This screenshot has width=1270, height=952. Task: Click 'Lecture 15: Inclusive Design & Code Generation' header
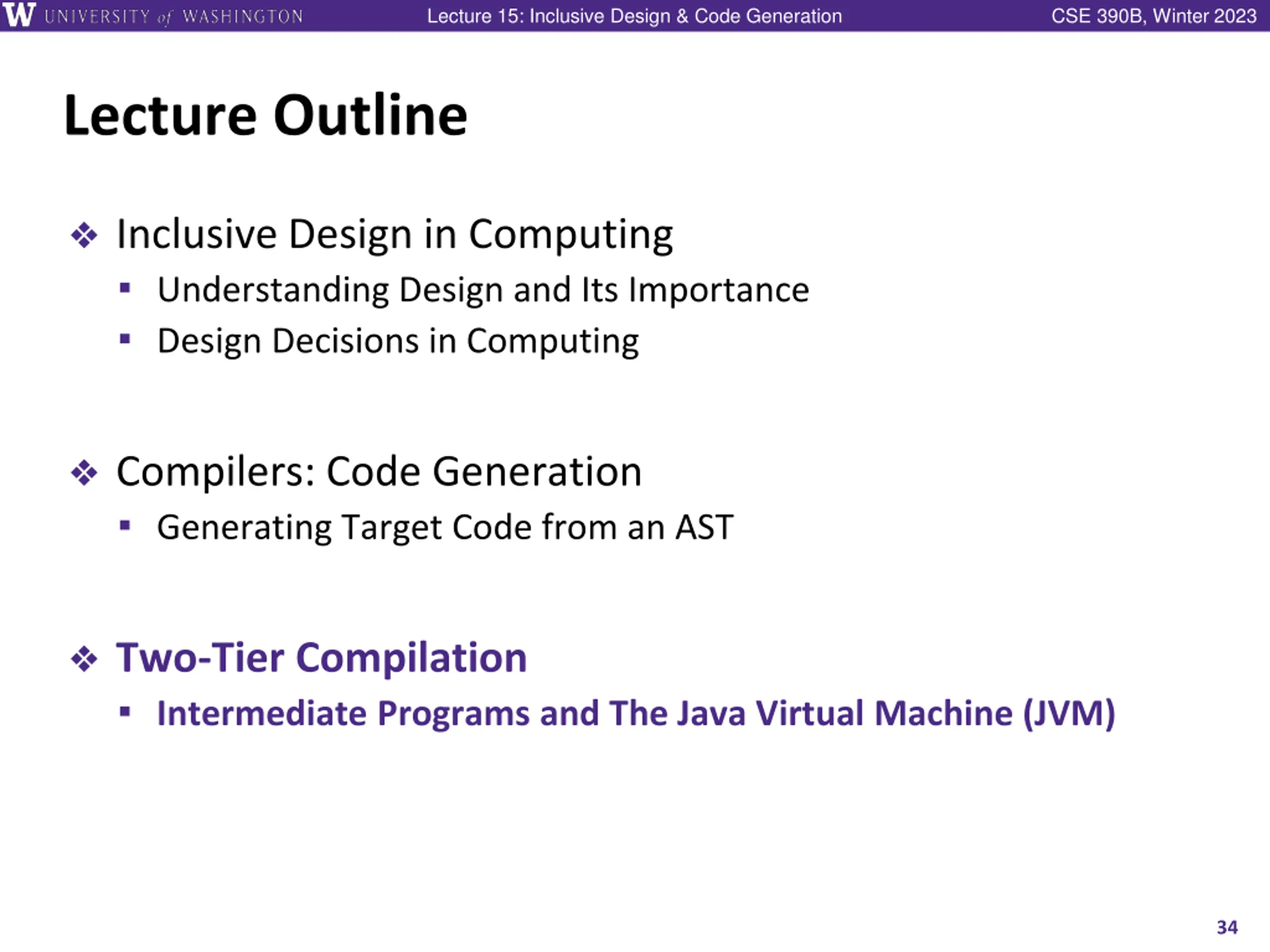point(635,16)
